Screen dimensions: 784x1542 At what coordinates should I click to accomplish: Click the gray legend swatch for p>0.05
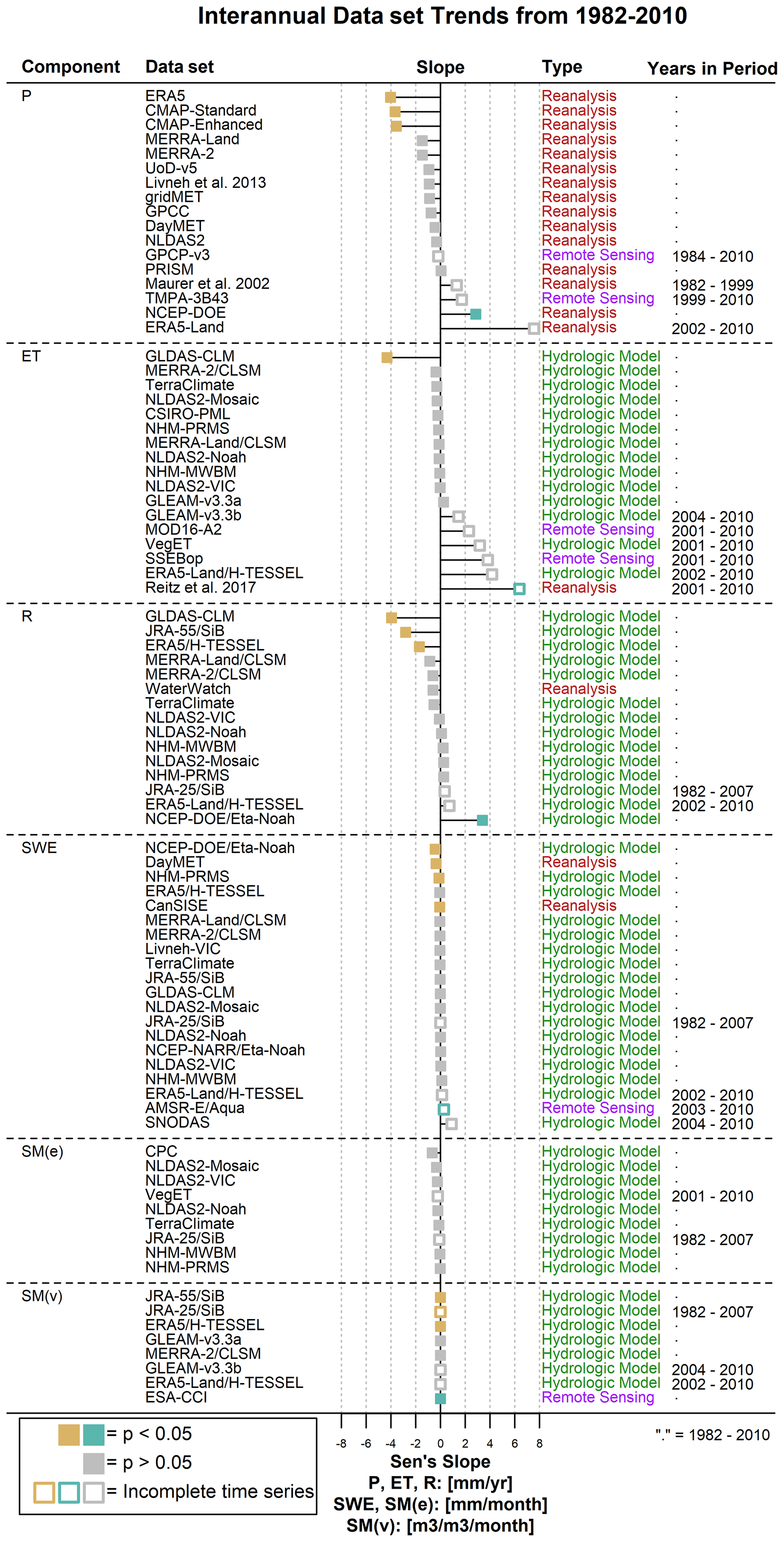pos(93,1463)
